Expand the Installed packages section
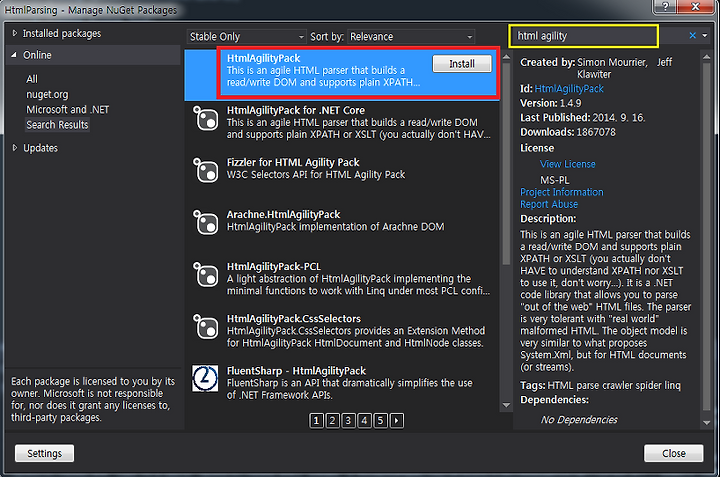720x477 pixels. pyautogui.click(x=15, y=33)
